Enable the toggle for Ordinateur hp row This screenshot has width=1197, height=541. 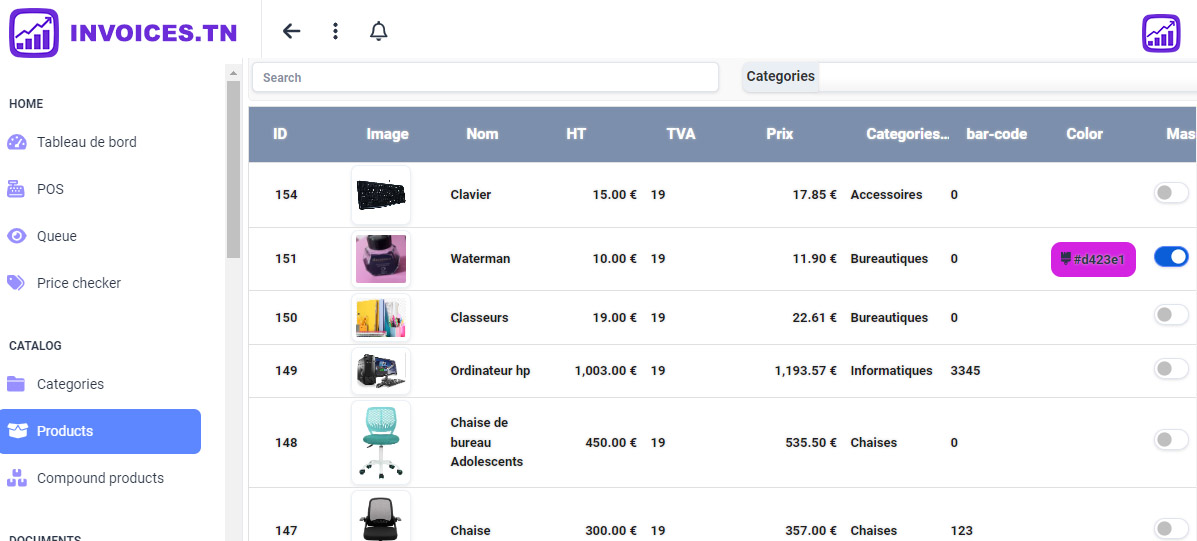point(1170,370)
